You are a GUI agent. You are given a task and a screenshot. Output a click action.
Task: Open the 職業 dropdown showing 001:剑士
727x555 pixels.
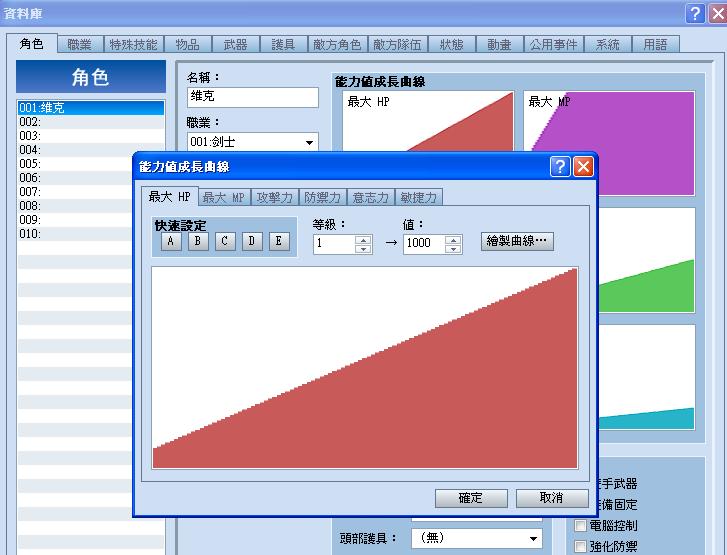[253, 142]
